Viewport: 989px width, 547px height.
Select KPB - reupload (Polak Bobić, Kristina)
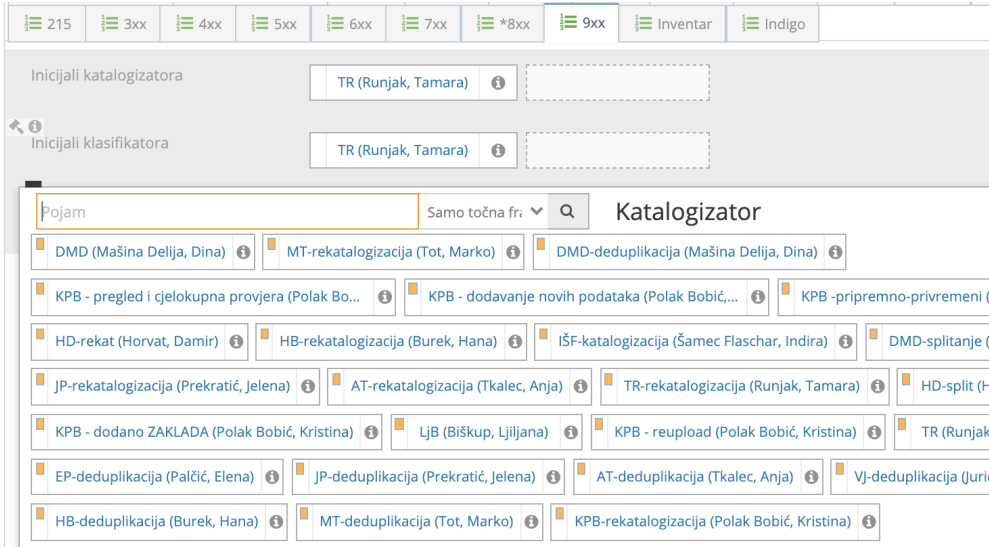pos(735,432)
